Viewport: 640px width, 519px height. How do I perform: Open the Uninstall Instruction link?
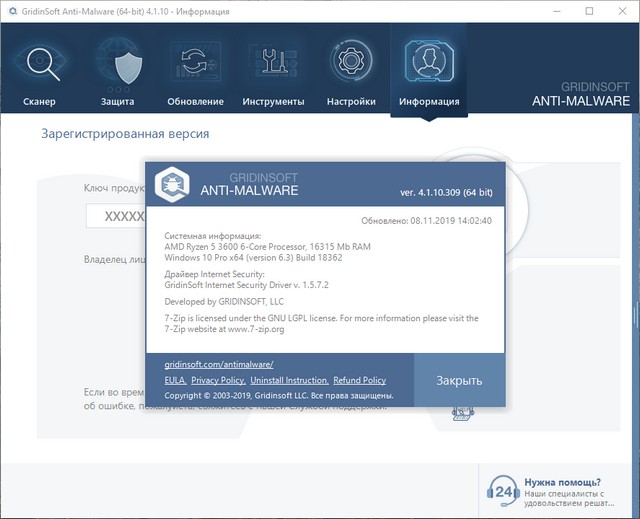point(289,381)
